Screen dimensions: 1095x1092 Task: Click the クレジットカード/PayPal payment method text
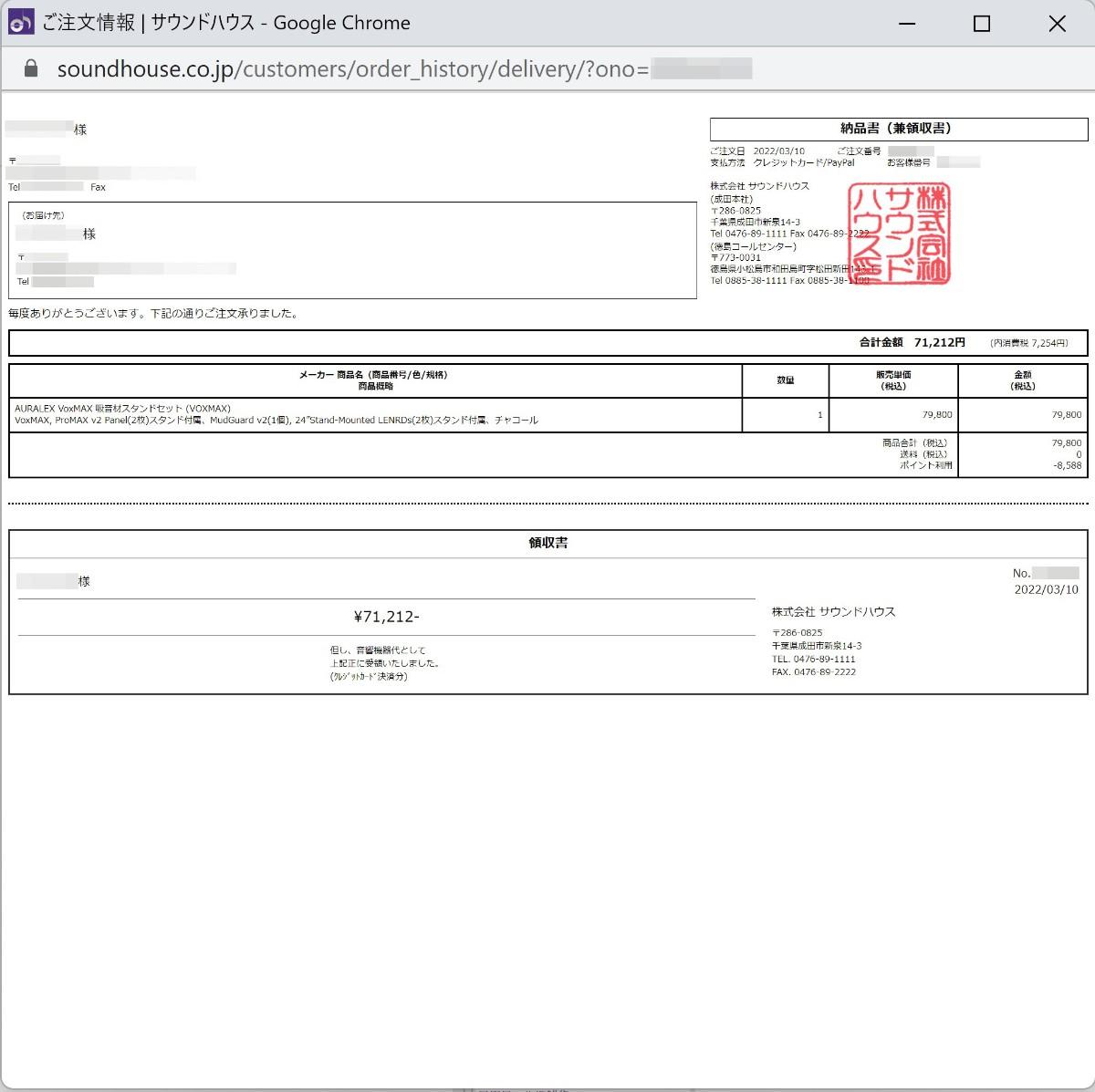[x=803, y=162]
